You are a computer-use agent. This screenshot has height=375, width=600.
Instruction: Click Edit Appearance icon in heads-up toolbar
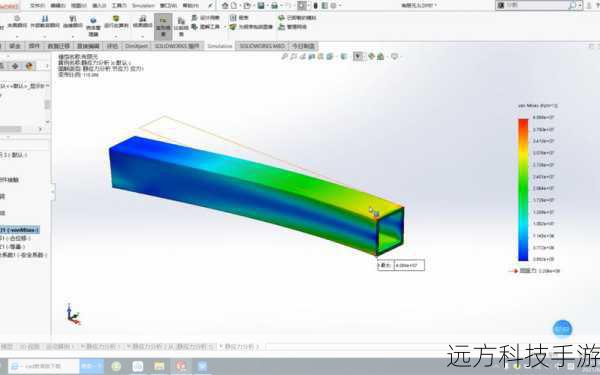(371, 57)
